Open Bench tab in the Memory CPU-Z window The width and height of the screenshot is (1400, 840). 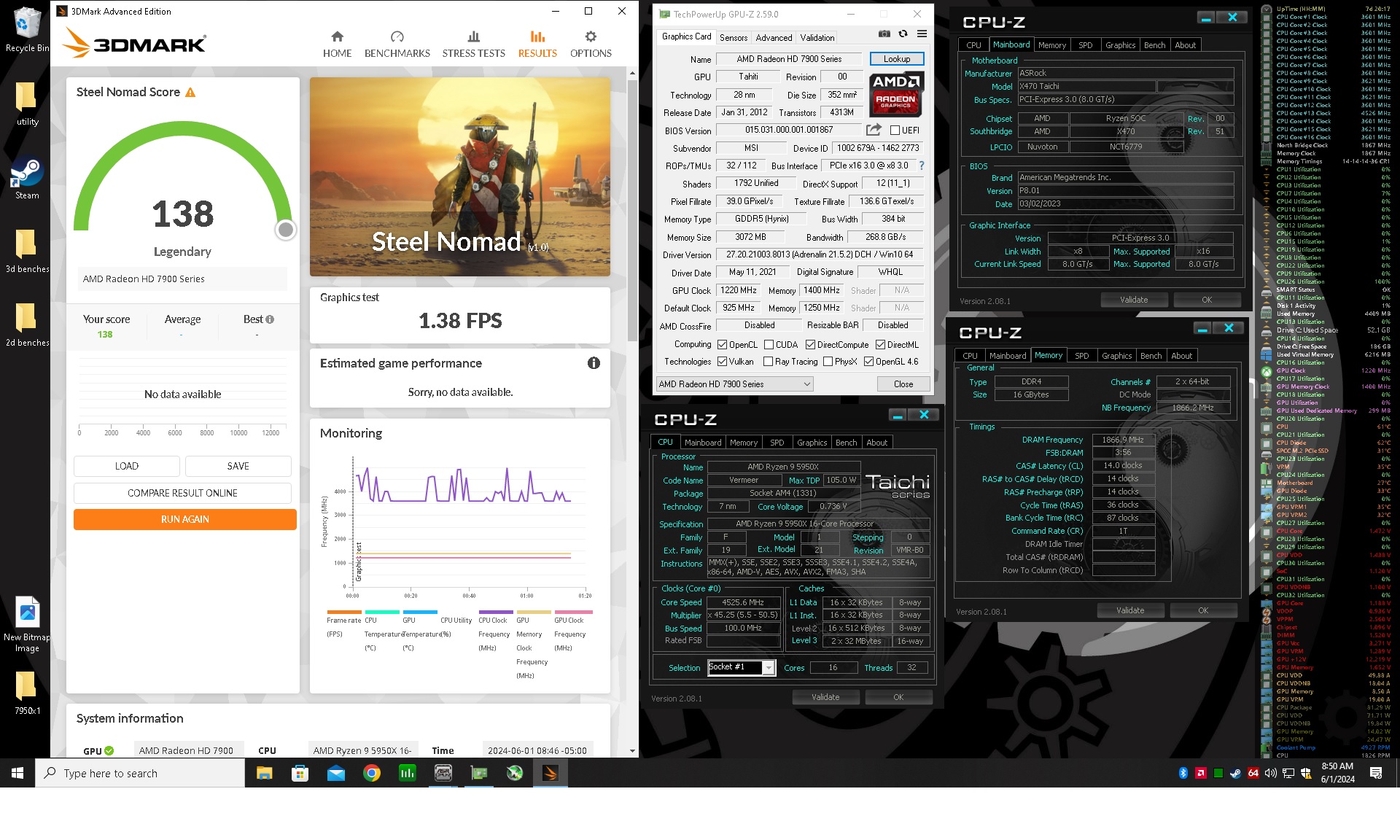pyautogui.click(x=1151, y=356)
